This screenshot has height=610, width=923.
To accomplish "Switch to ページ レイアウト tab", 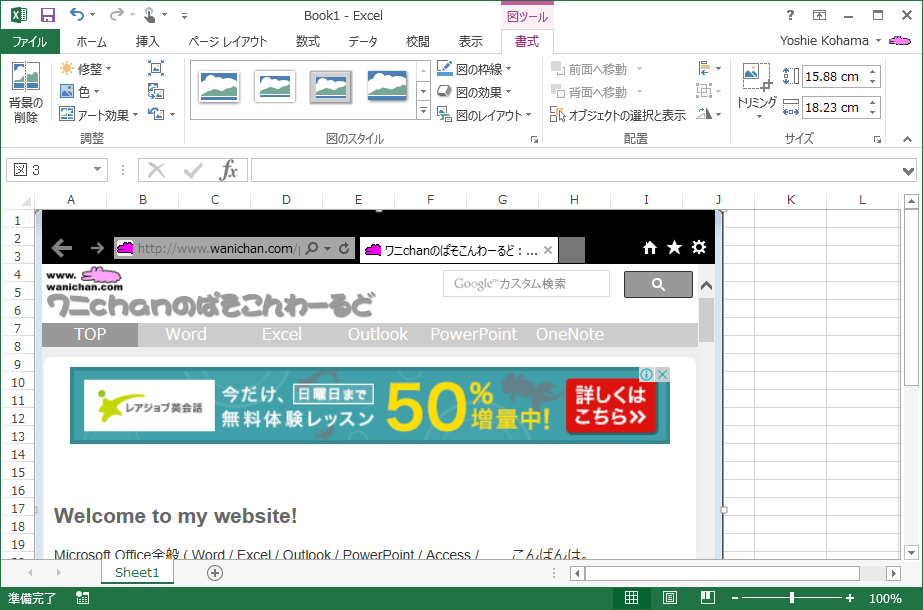I will tap(228, 41).
